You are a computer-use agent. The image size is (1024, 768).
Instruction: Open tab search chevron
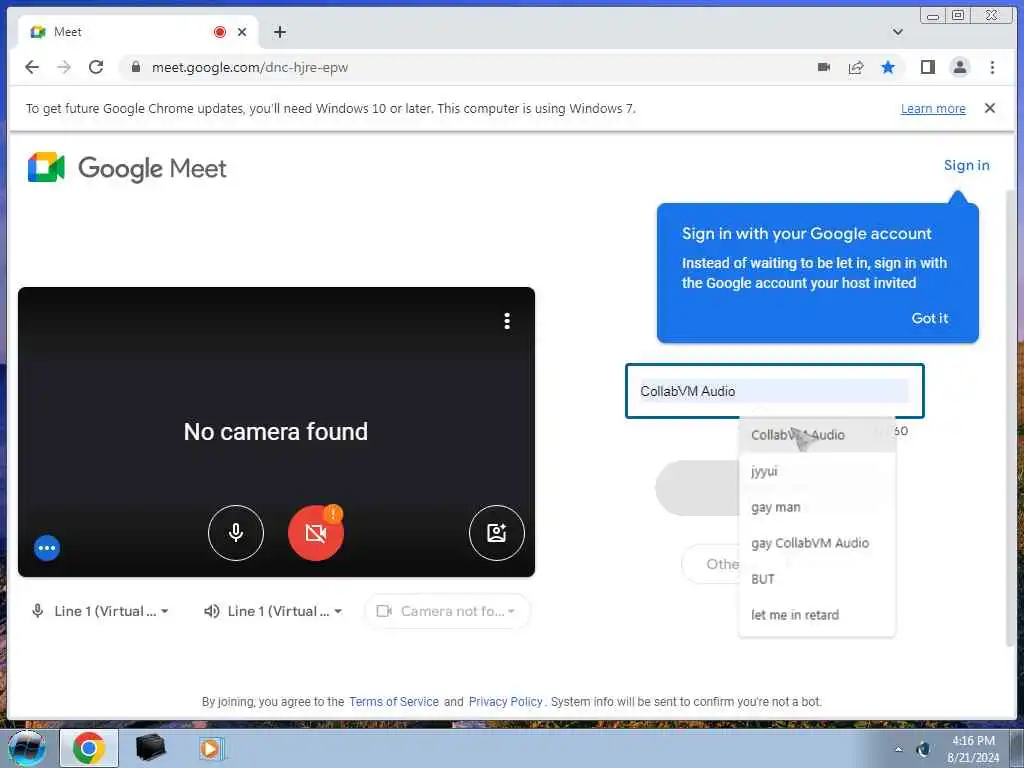tap(897, 32)
